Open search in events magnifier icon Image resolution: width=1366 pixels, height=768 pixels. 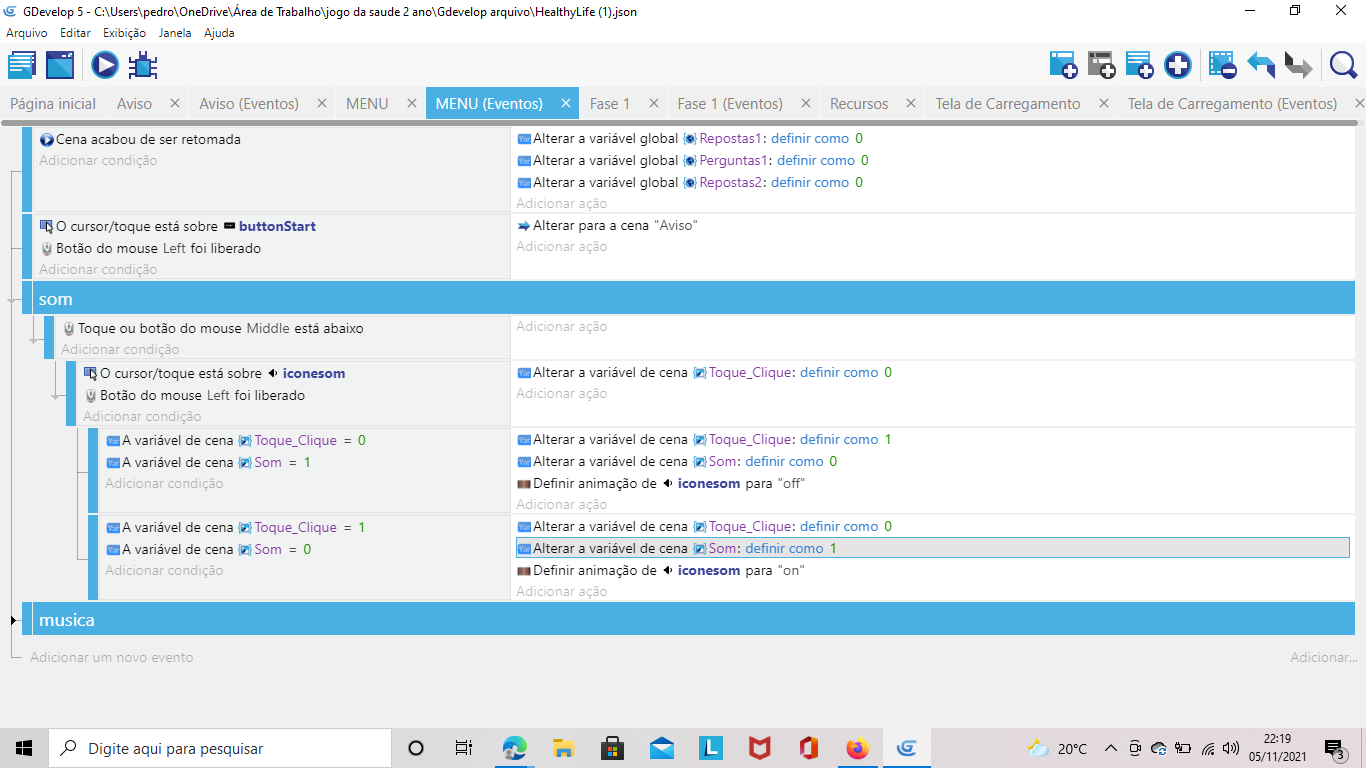pos(1343,66)
